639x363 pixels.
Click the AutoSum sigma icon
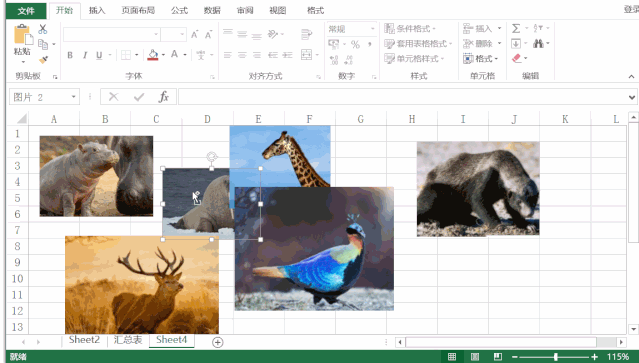point(516,29)
